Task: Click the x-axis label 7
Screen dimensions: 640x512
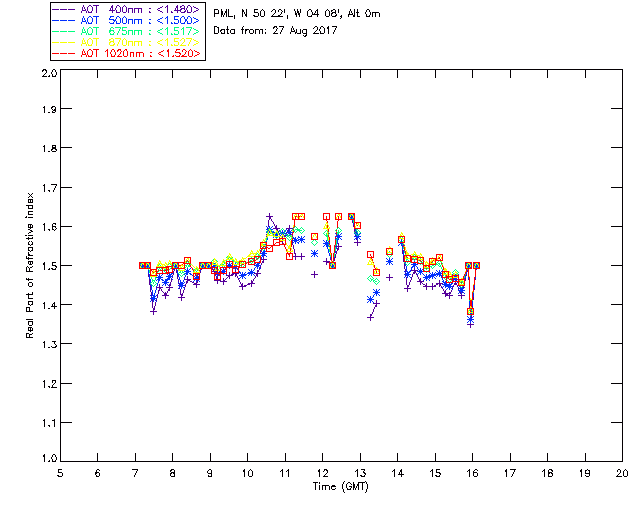Action: (135, 473)
